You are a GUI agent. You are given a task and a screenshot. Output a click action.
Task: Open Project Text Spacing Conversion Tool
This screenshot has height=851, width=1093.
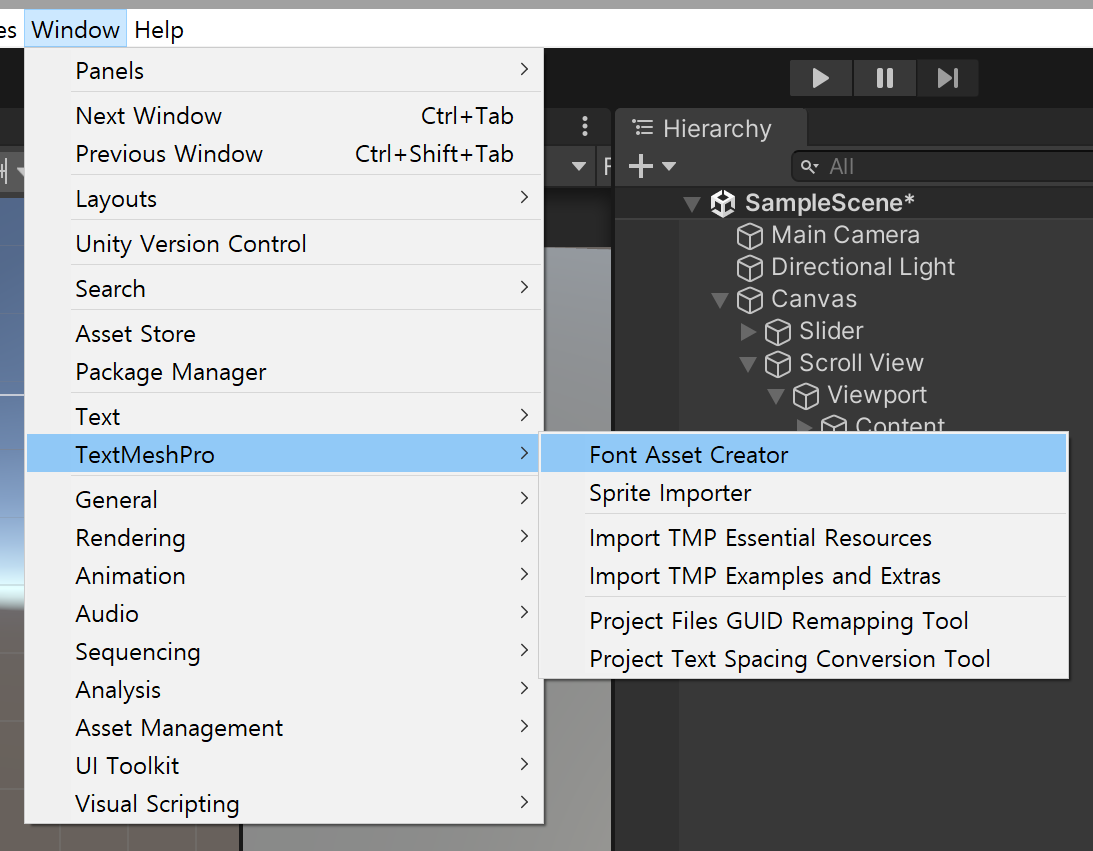(804, 659)
